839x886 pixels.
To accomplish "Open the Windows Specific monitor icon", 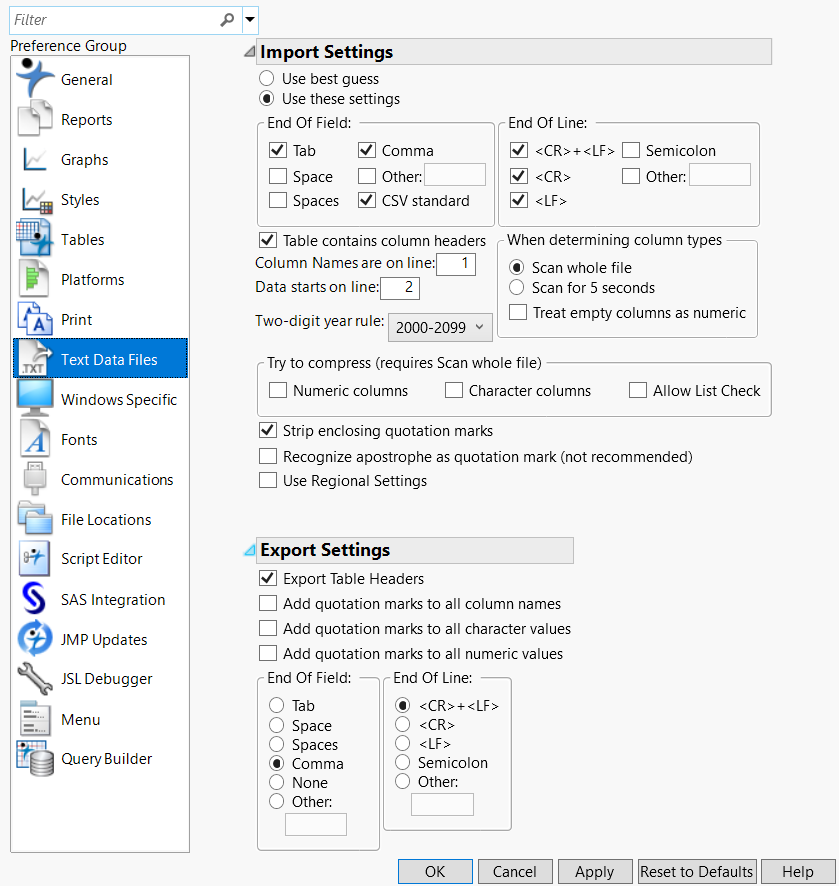I will [x=35, y=398].
